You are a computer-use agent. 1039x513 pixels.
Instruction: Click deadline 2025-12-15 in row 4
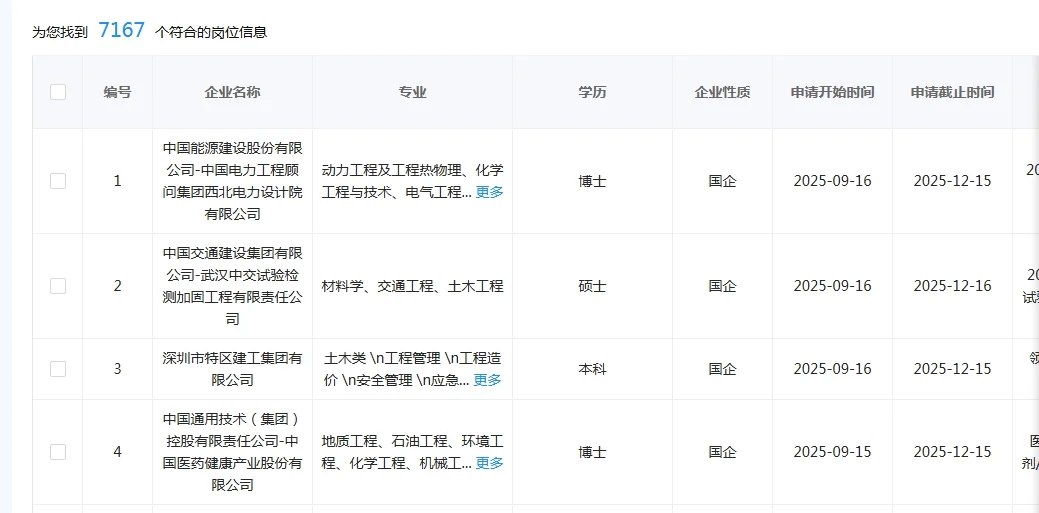(x=952, y=452)
